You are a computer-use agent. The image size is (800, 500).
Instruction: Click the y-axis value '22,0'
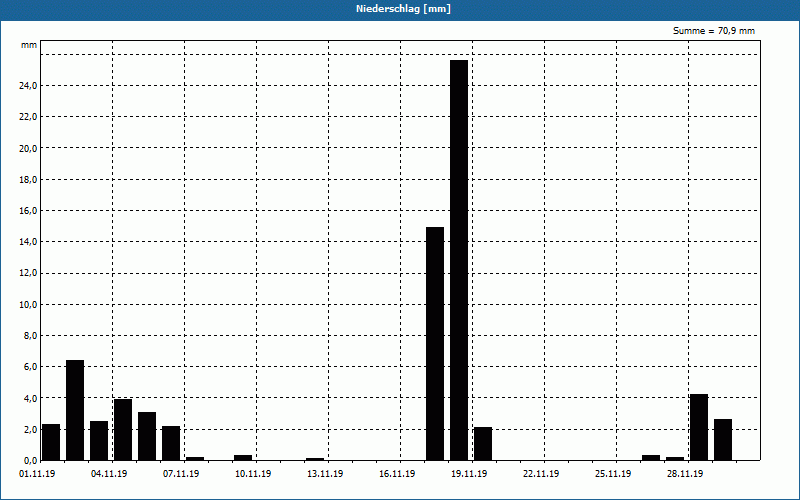(x=28, y=117)
